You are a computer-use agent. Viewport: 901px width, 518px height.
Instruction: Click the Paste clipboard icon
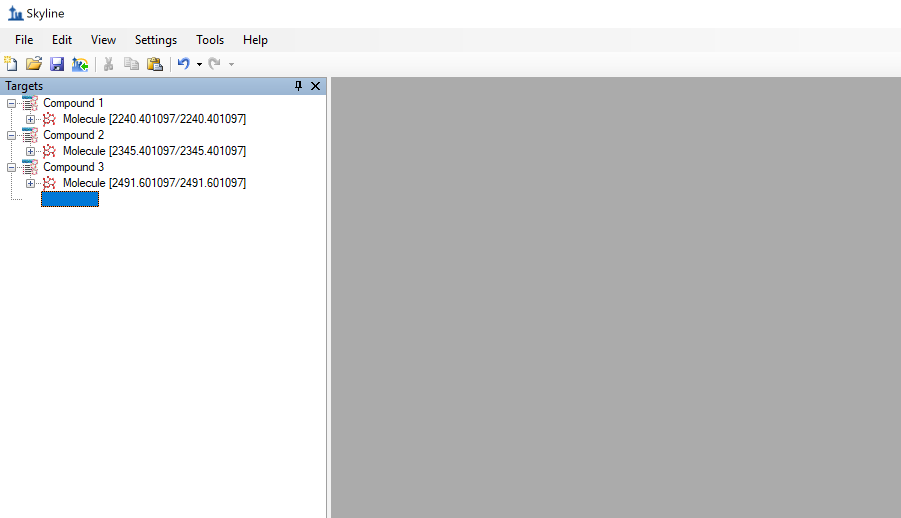(155, 64)
